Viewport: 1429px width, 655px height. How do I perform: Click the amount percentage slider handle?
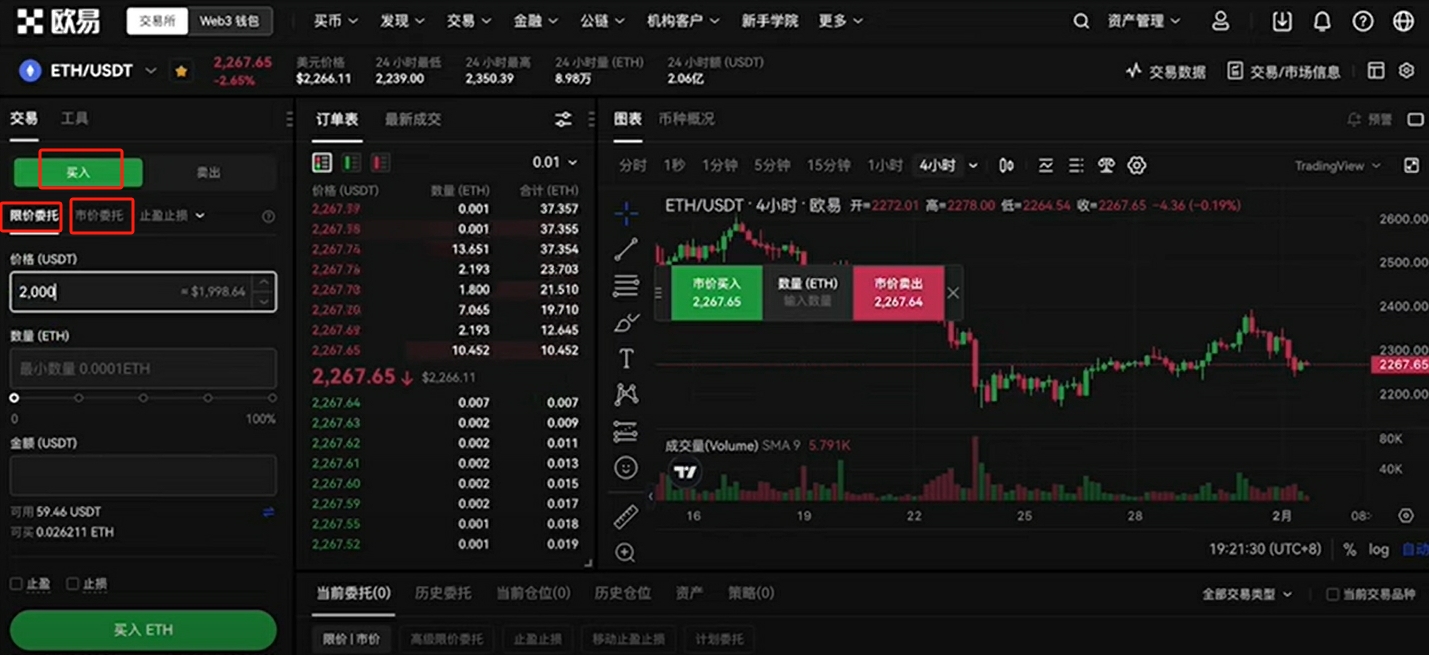coord(14,398)
